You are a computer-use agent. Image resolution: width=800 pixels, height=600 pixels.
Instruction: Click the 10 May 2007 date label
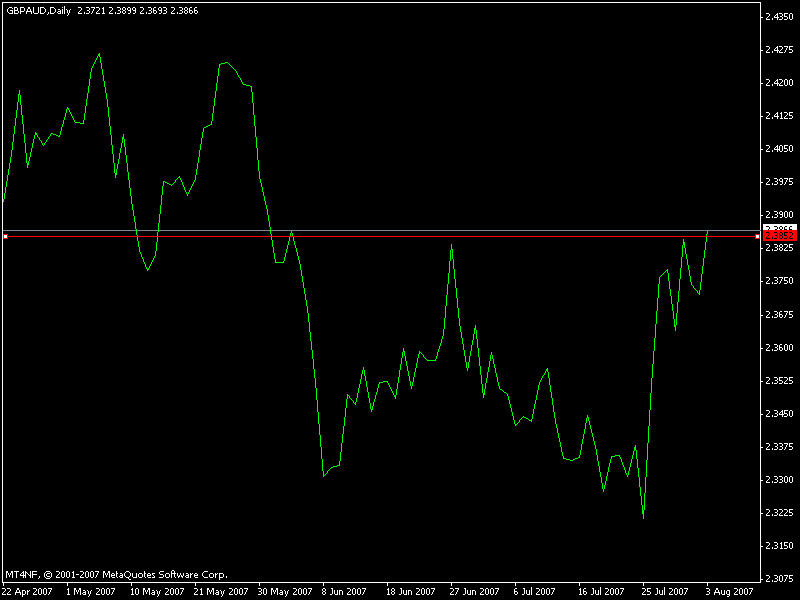pyautogui.click(x=156, y=591)
